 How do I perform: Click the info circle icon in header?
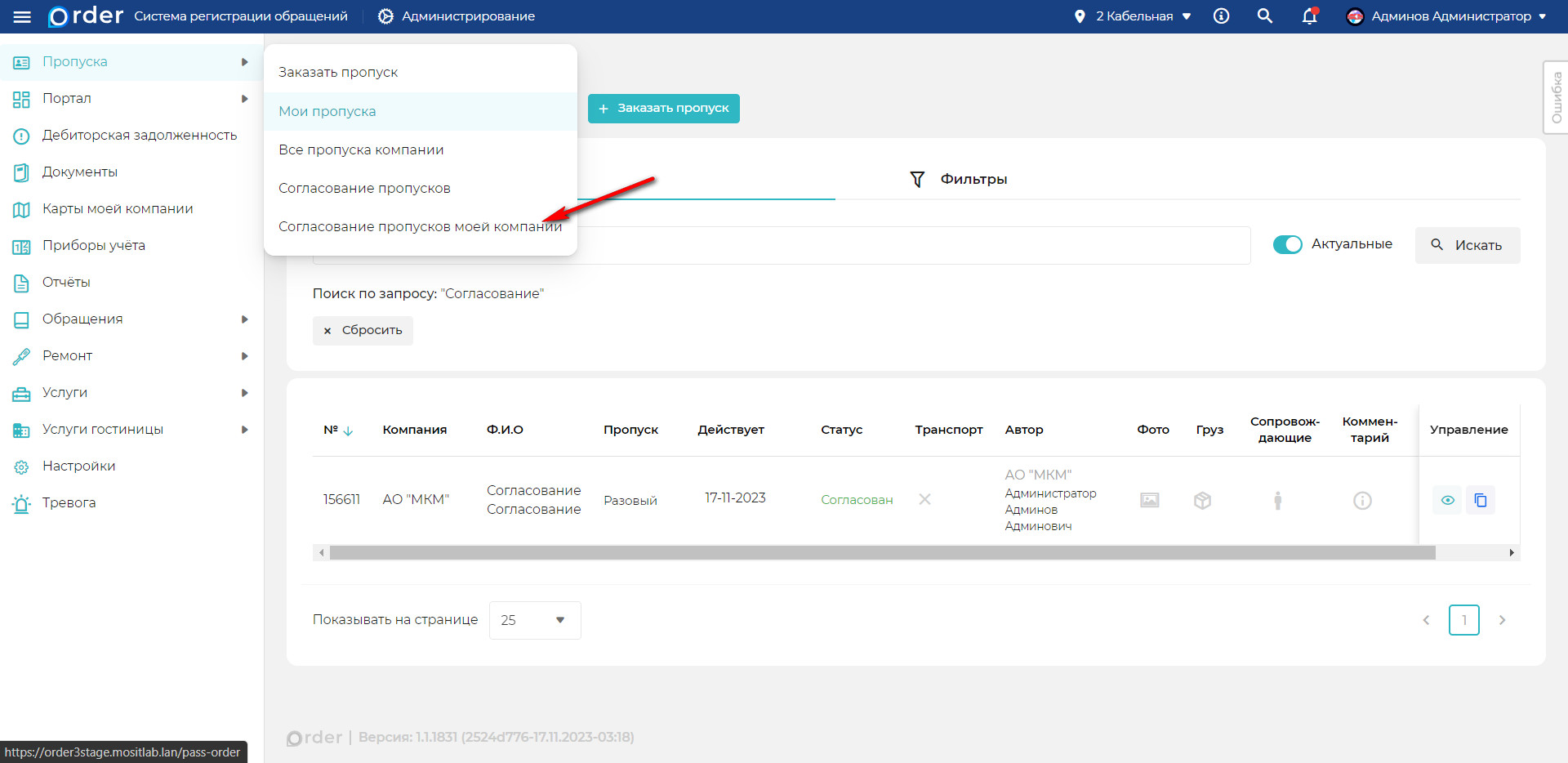pos(1221,16)
